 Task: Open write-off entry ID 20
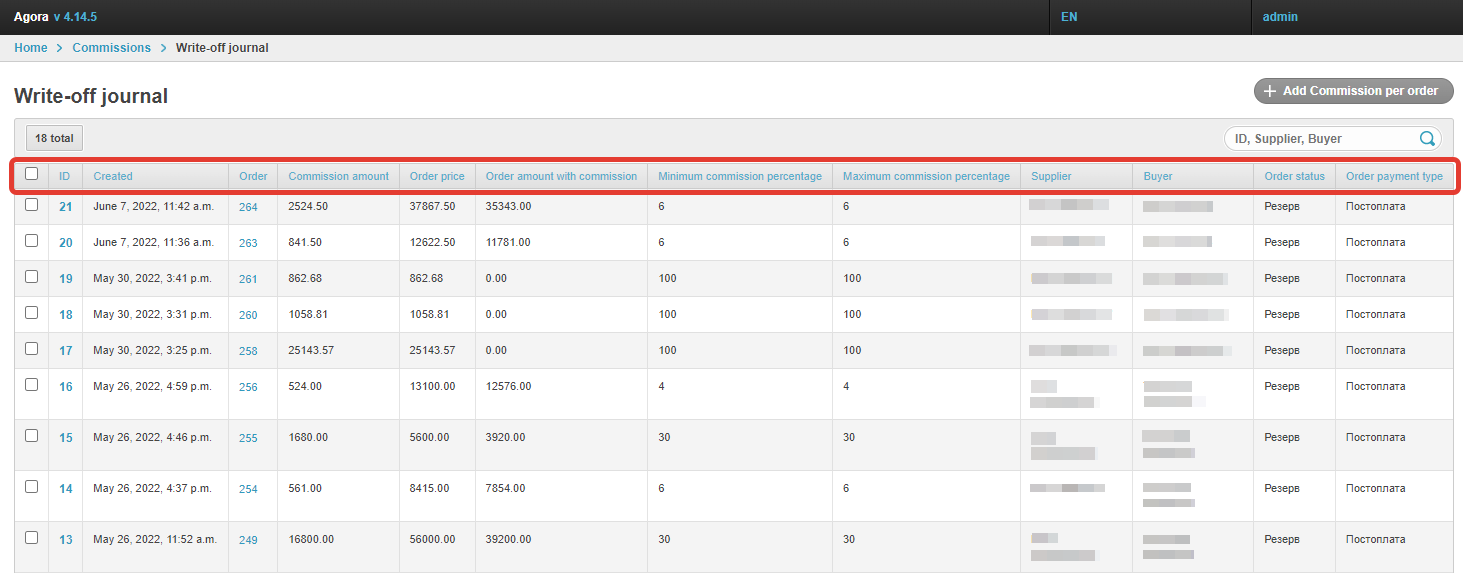[66, 243]
